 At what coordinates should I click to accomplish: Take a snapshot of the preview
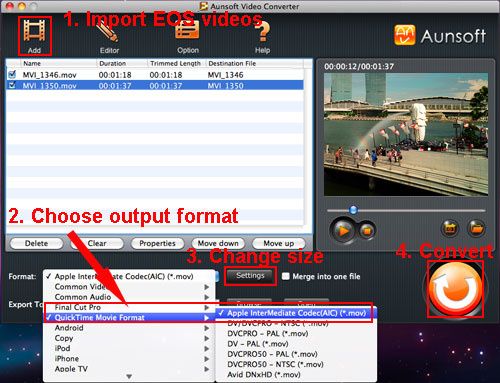[450, 229]
